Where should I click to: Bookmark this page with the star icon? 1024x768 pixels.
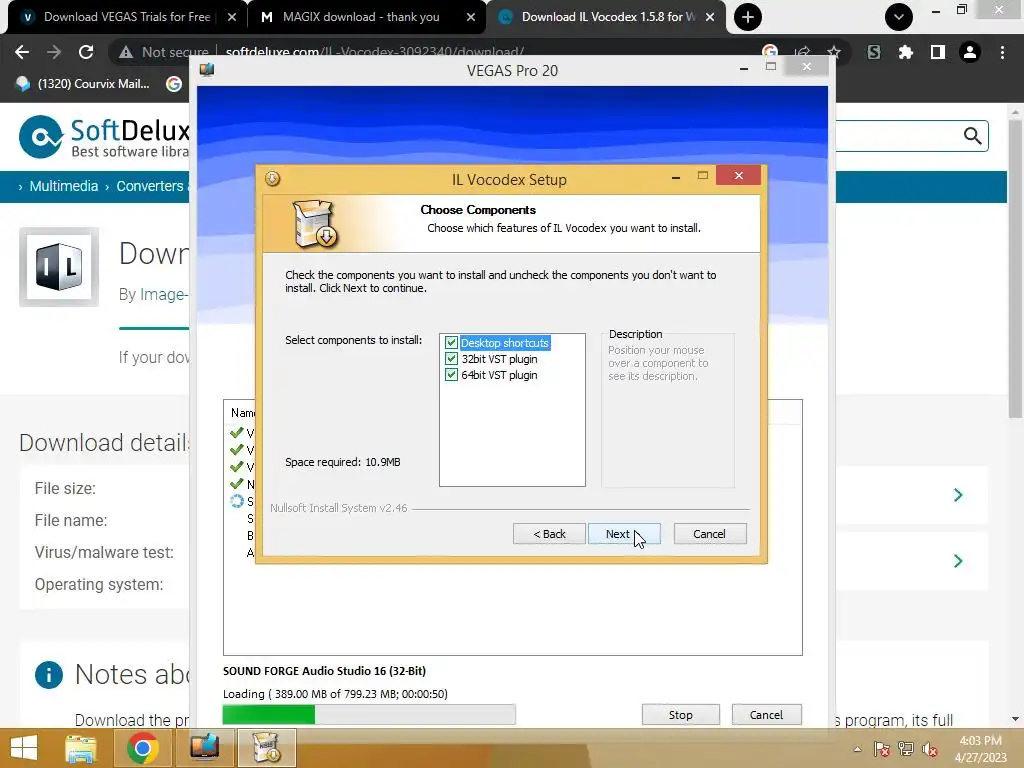pos(834,52)
